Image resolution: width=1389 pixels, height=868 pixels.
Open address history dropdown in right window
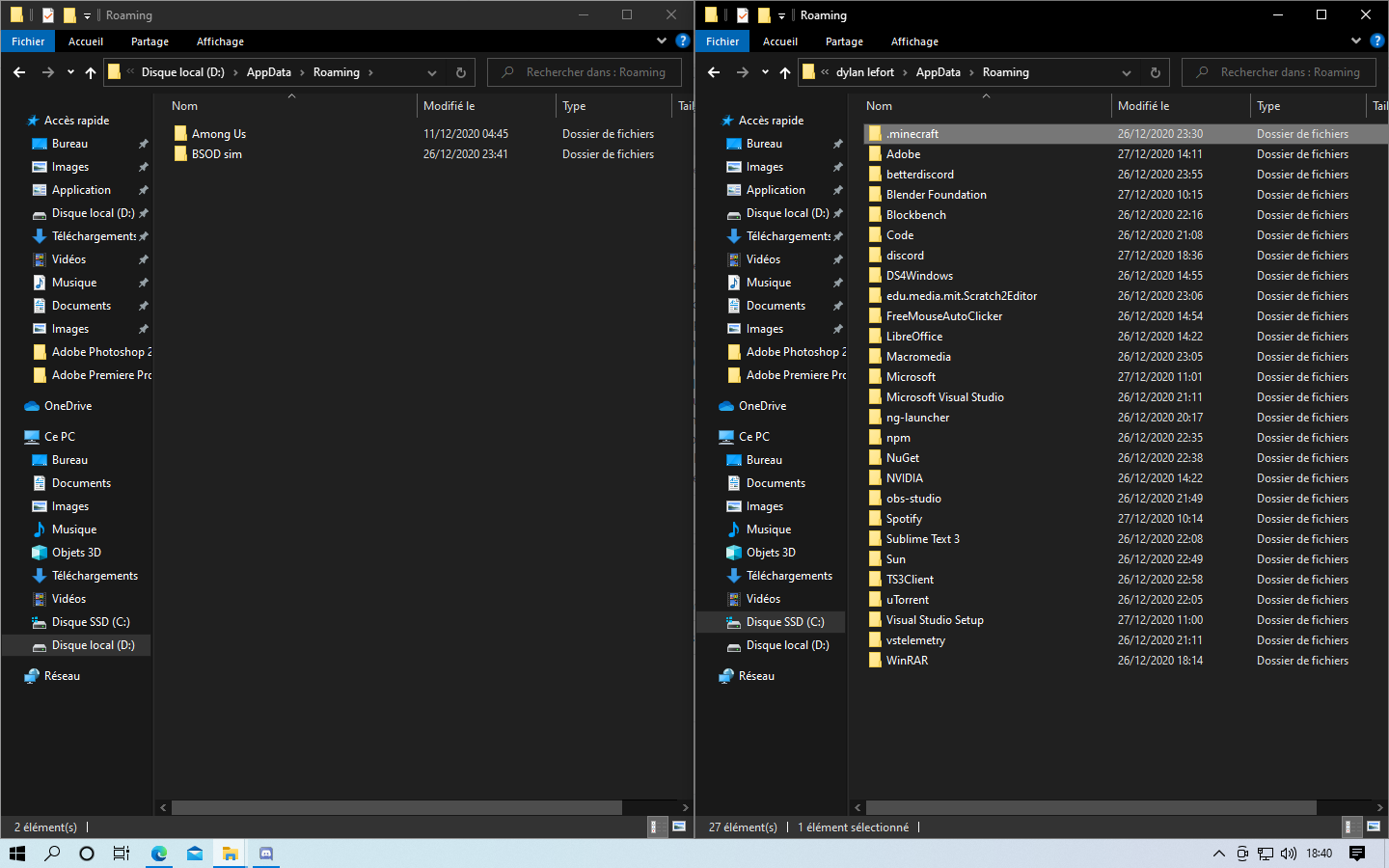pos(1126,72)
